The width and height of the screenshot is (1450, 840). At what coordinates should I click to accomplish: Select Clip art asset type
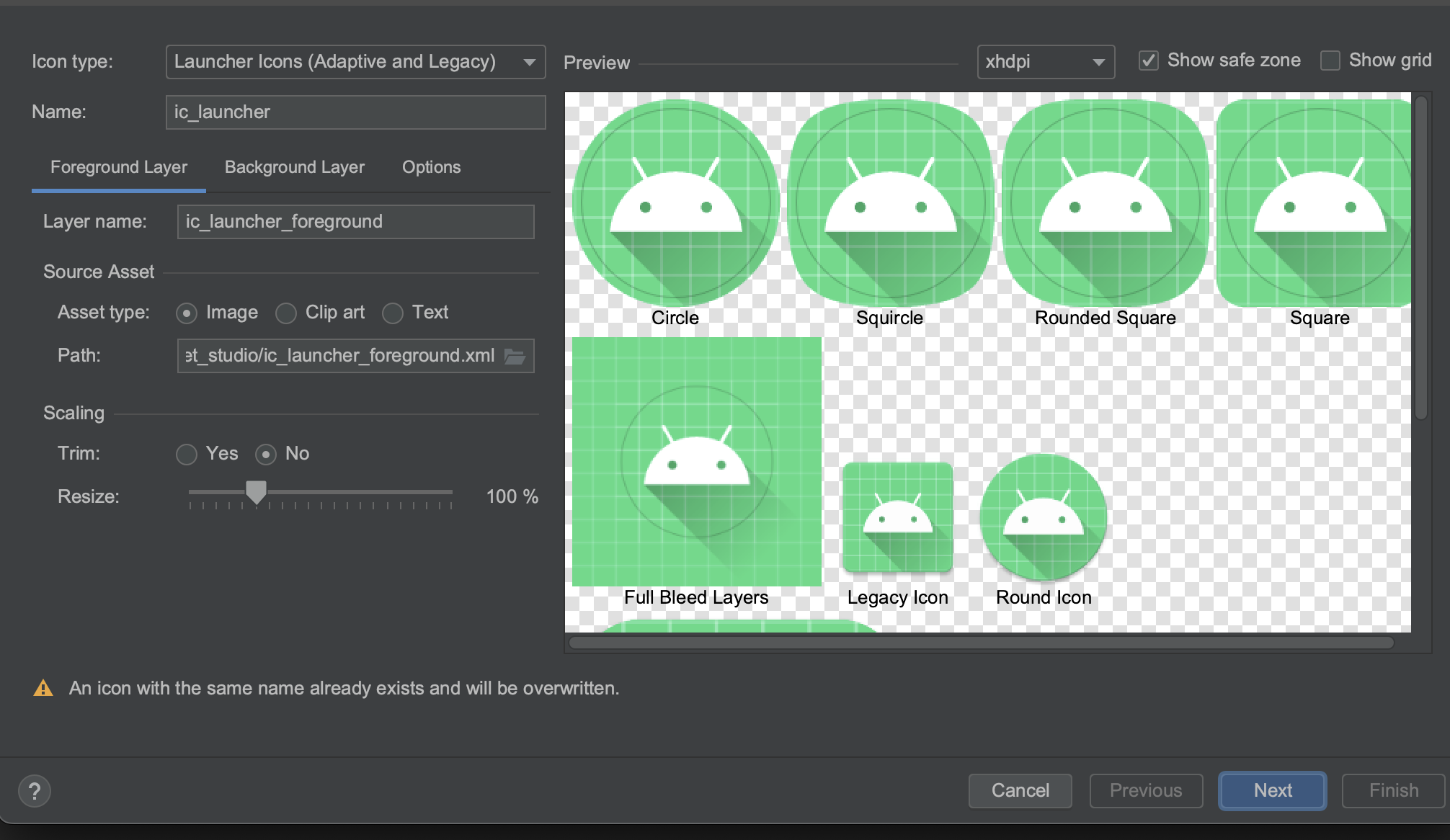point(286,313)
